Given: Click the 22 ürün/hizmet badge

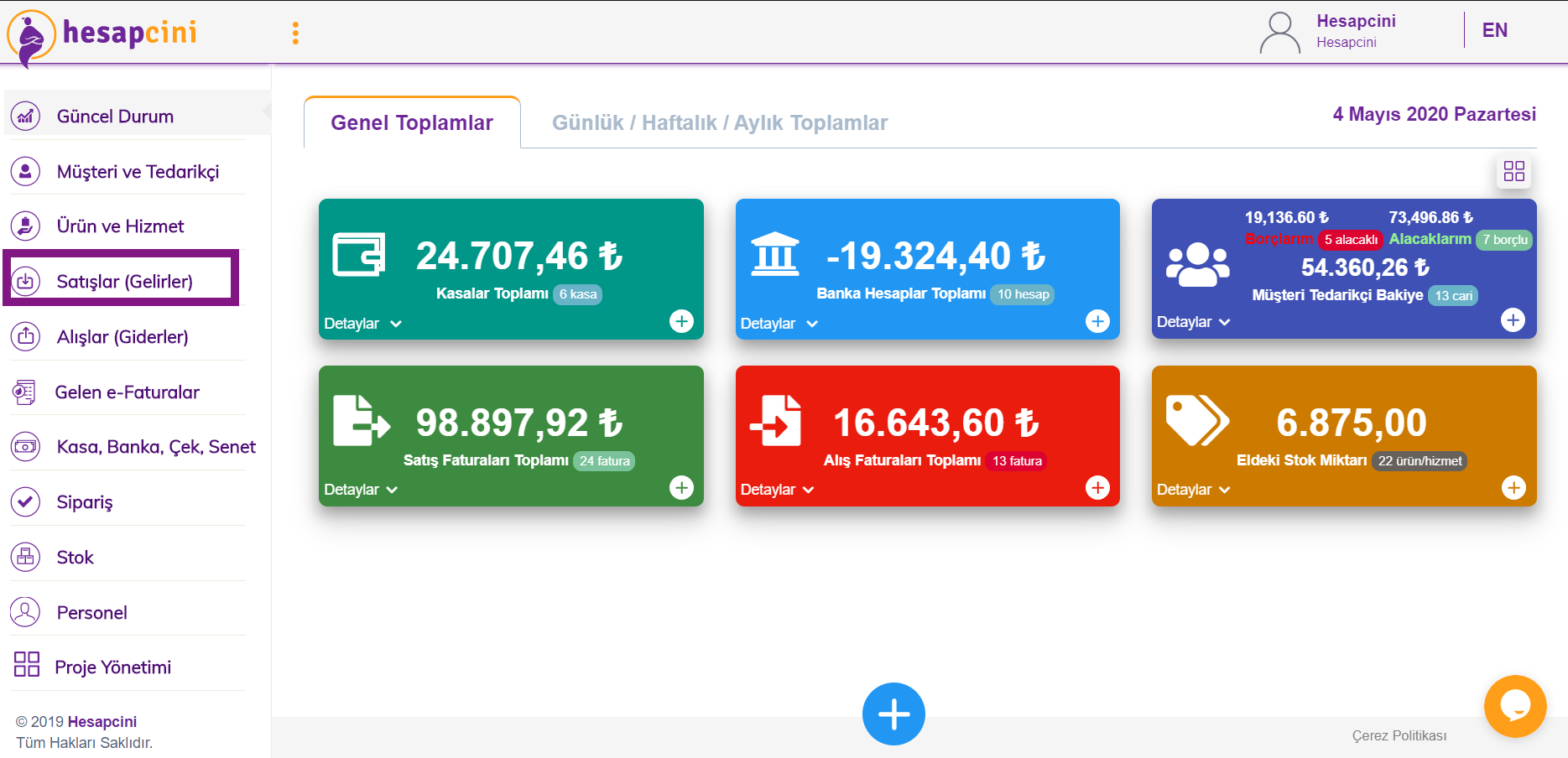Looking at the screenshot, I should 1420,460.
